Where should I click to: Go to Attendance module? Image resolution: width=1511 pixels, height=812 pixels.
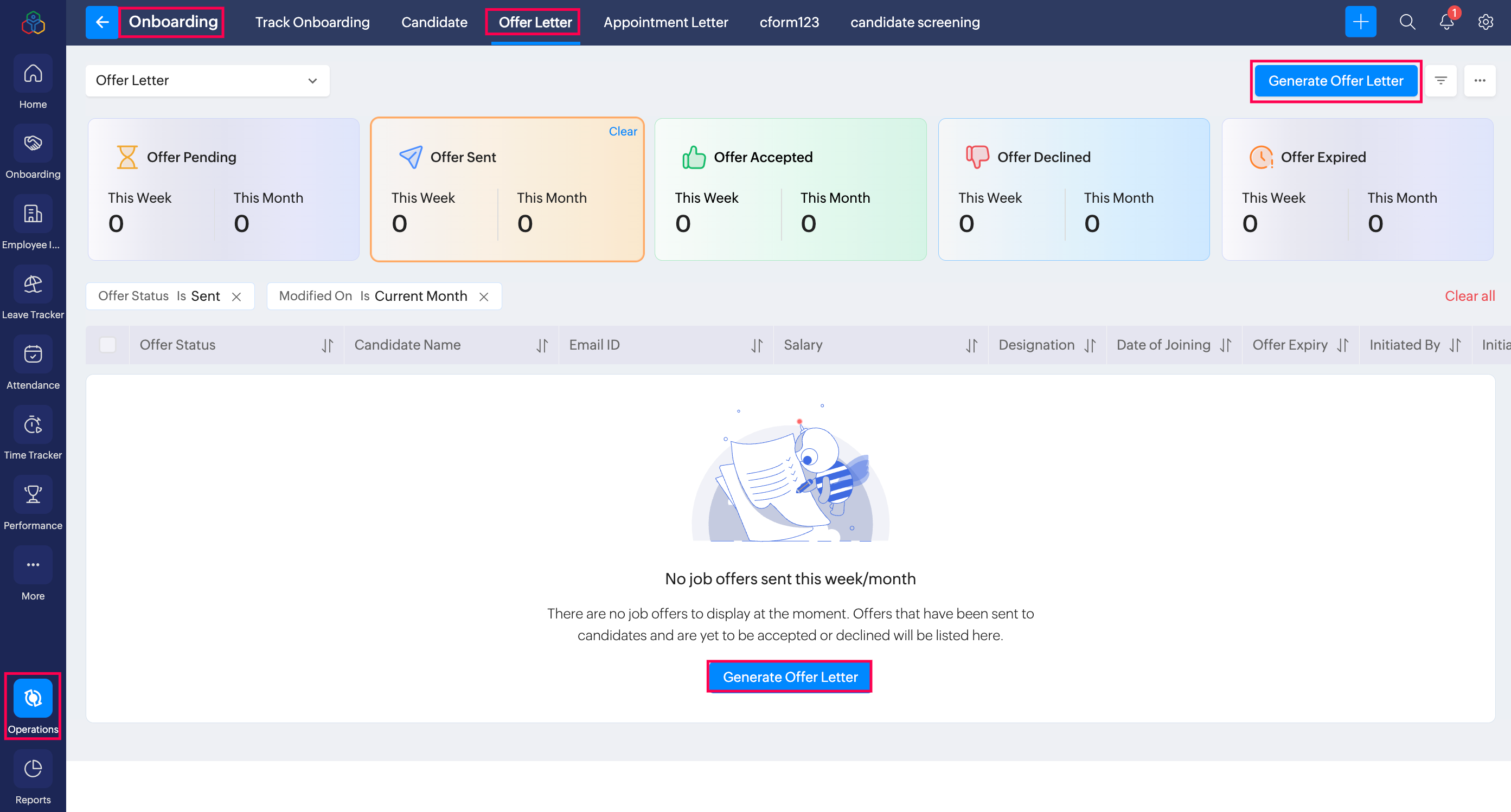point(33,355)
